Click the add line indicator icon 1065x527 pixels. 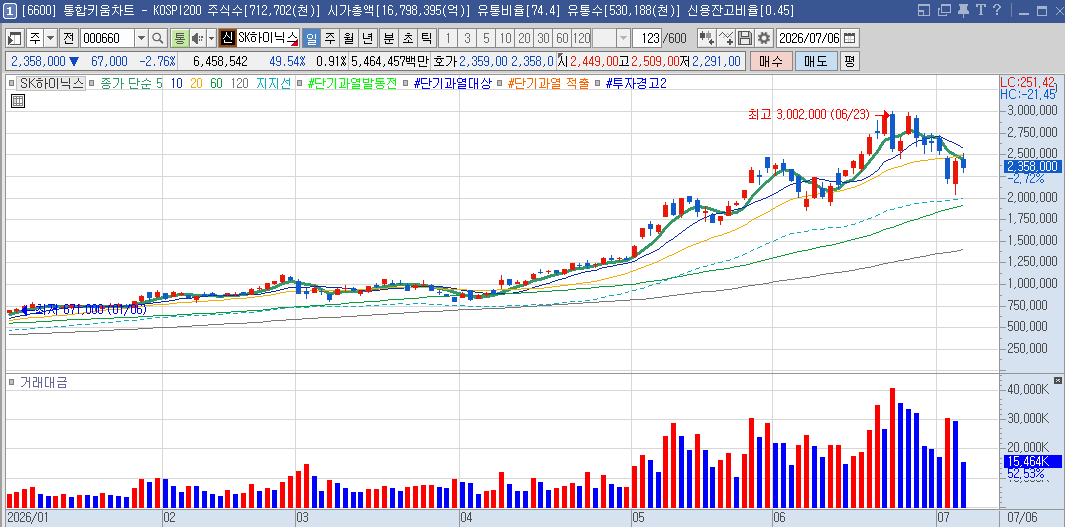[x=726, y=38]
